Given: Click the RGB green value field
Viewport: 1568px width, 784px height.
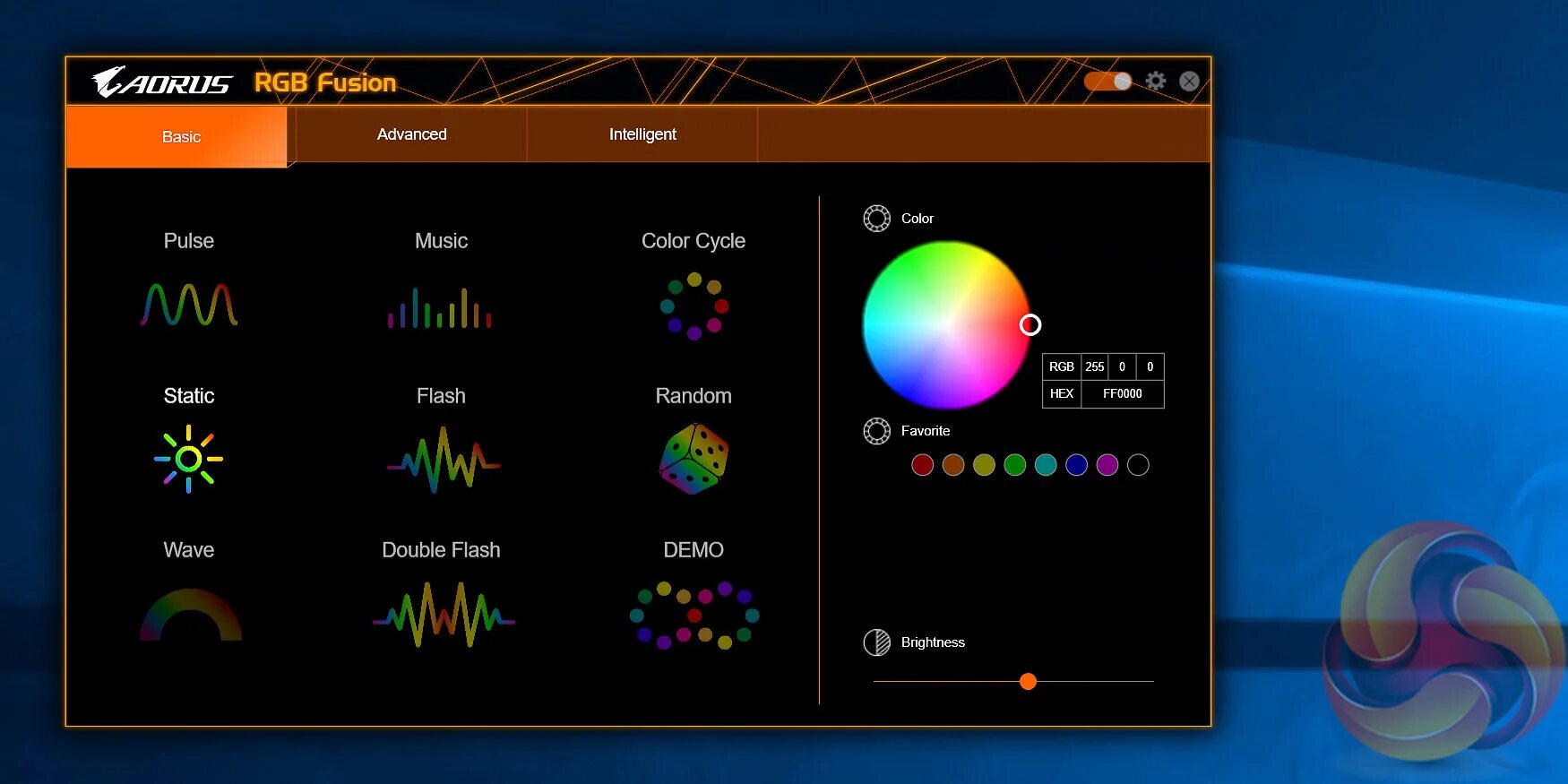Looking at the screenshot, I should [x=1122, y=367].
